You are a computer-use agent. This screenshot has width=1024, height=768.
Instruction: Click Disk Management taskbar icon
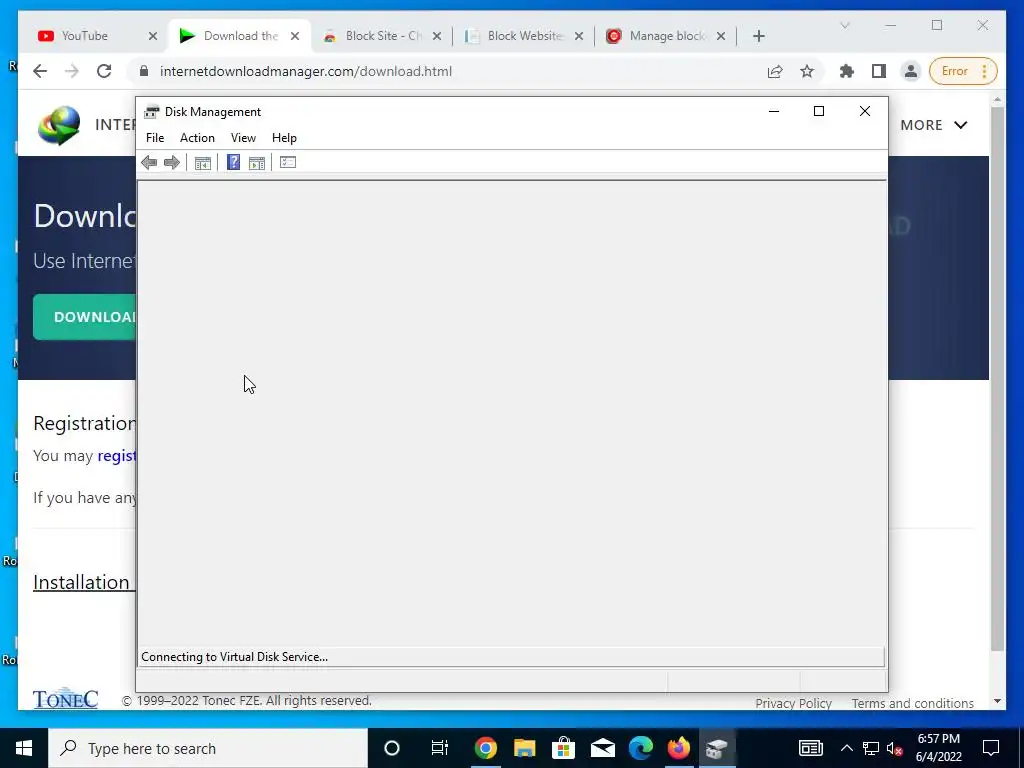tap(717, 748)
